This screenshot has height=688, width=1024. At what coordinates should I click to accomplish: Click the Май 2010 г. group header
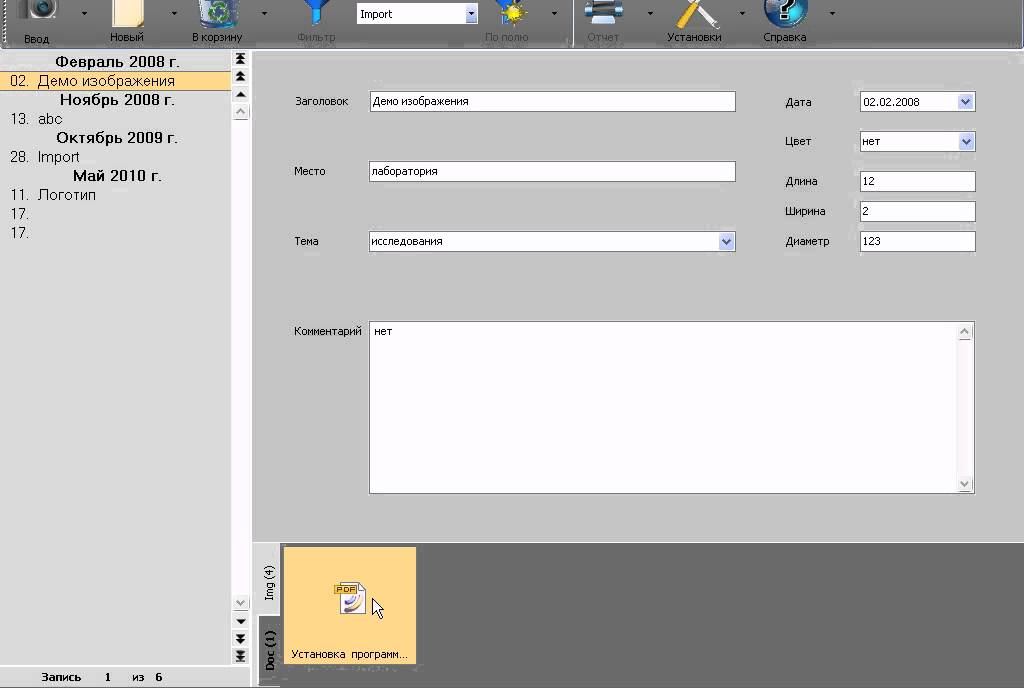pyautogui.click(x=117, y=176)
